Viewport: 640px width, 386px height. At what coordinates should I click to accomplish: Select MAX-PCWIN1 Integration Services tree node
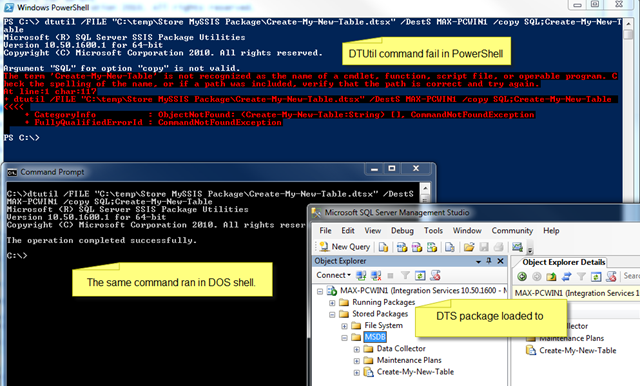(423, 291)
